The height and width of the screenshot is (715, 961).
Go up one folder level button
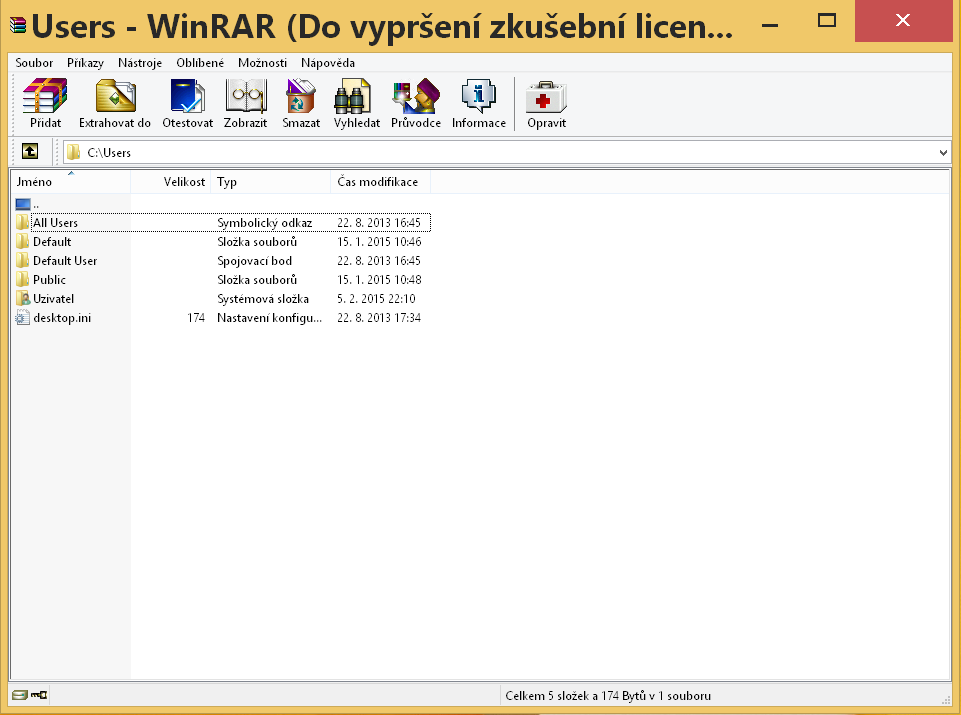tap(29, 151)
